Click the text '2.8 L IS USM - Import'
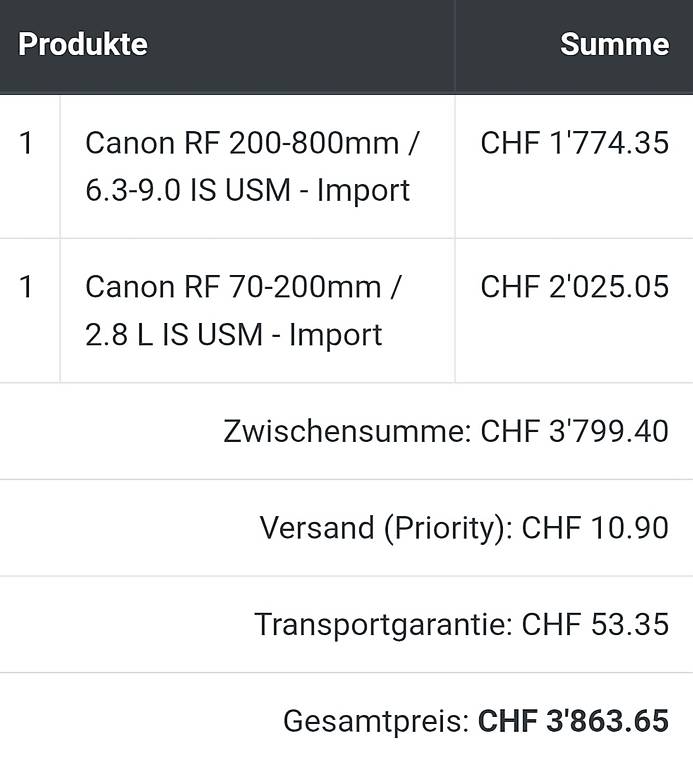The height and width of the screenshot is (768, 693). coord(234,335)
